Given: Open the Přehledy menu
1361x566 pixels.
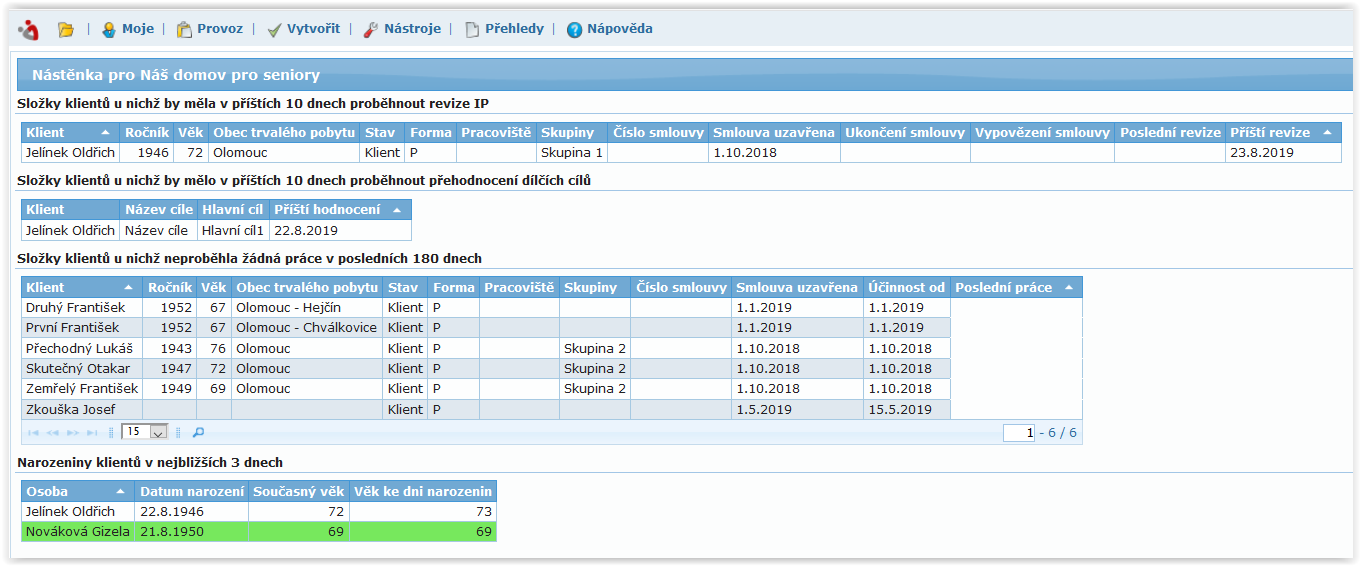Looking at the screenshot, I should coord(504,29).
